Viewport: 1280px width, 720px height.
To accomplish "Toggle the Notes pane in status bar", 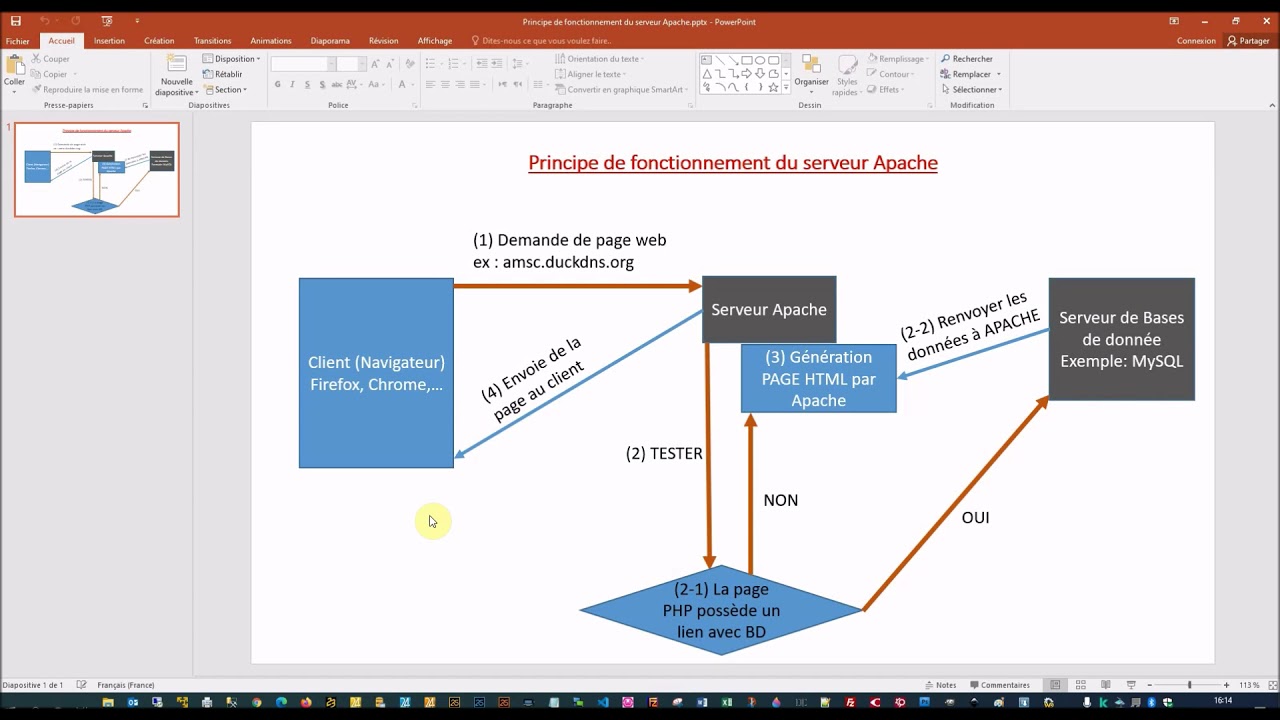I will pyautogui.click(x=940, y=685).
